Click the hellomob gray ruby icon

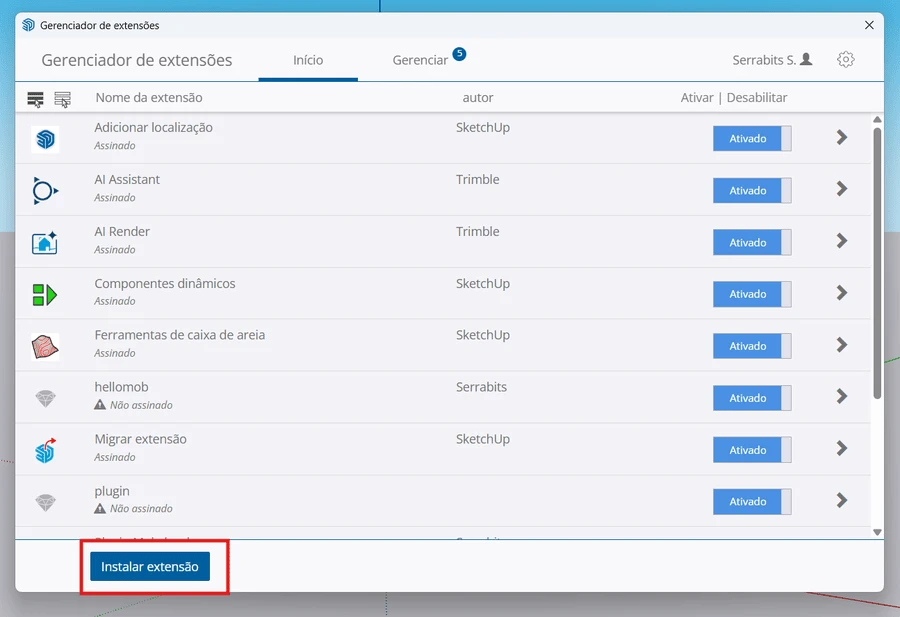(x=45, y=398)
